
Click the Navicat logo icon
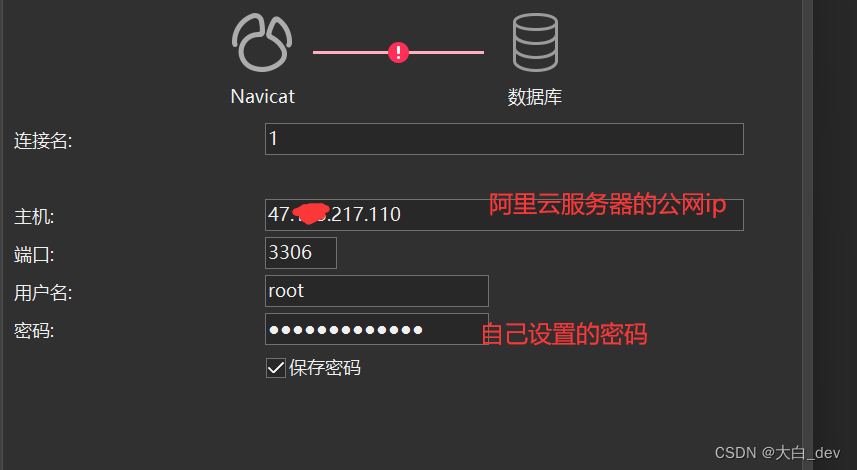[262, 43]
